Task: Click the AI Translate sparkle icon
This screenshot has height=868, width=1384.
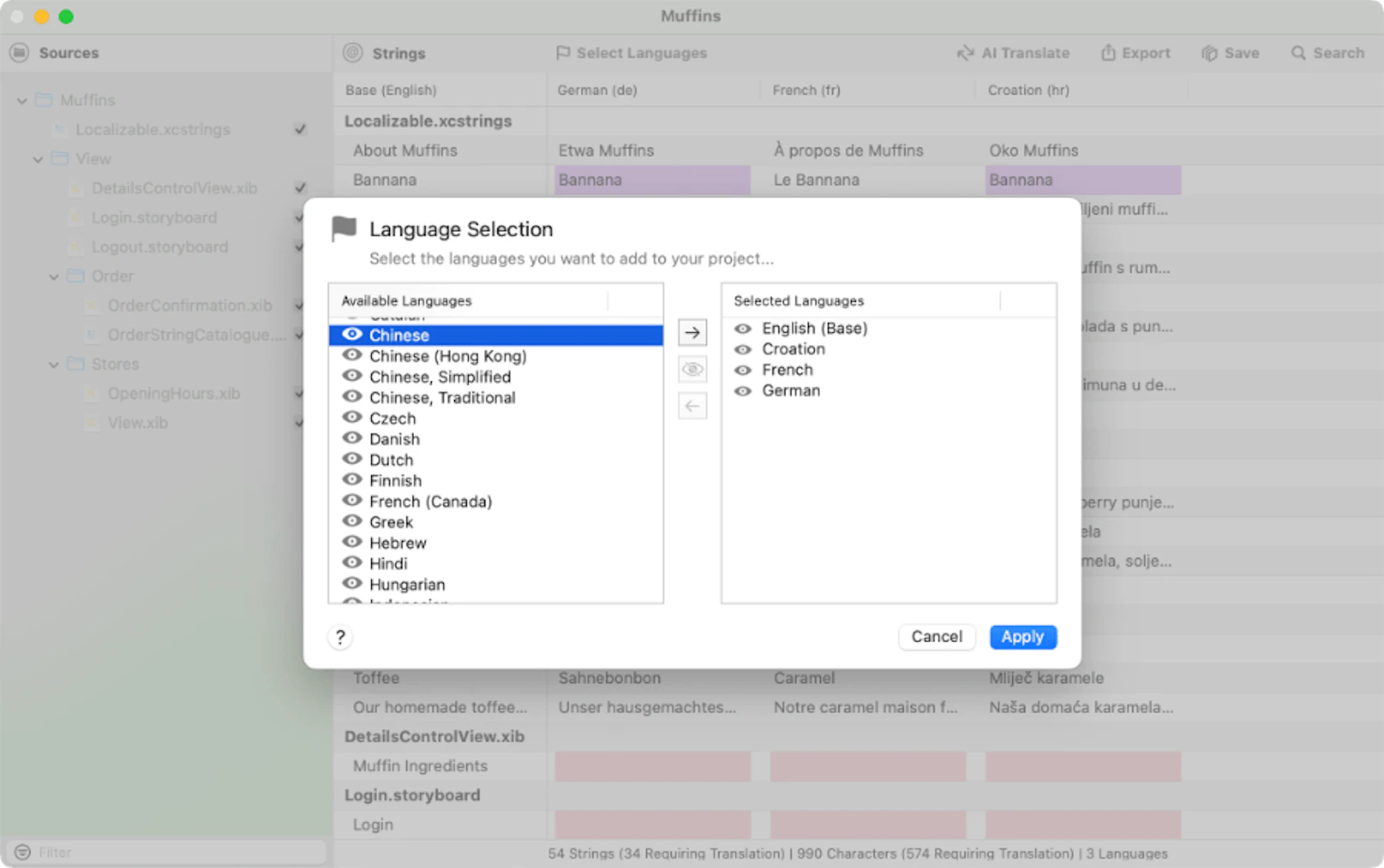Action: [x=965, y=53]
